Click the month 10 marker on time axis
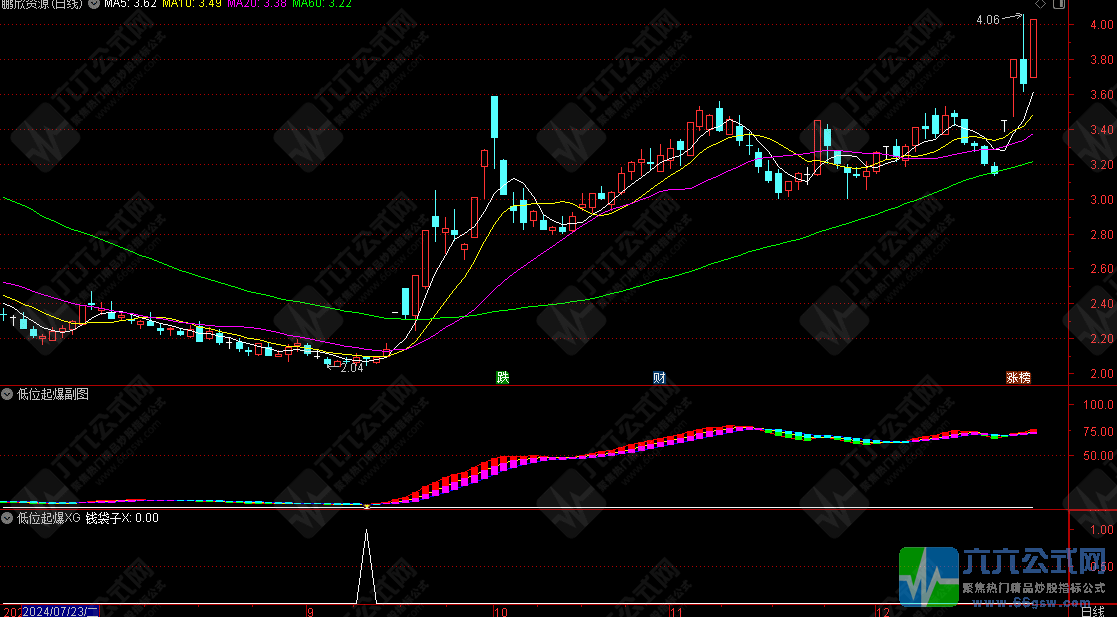This screenshot has height=617, width=1117. point(500,610)
